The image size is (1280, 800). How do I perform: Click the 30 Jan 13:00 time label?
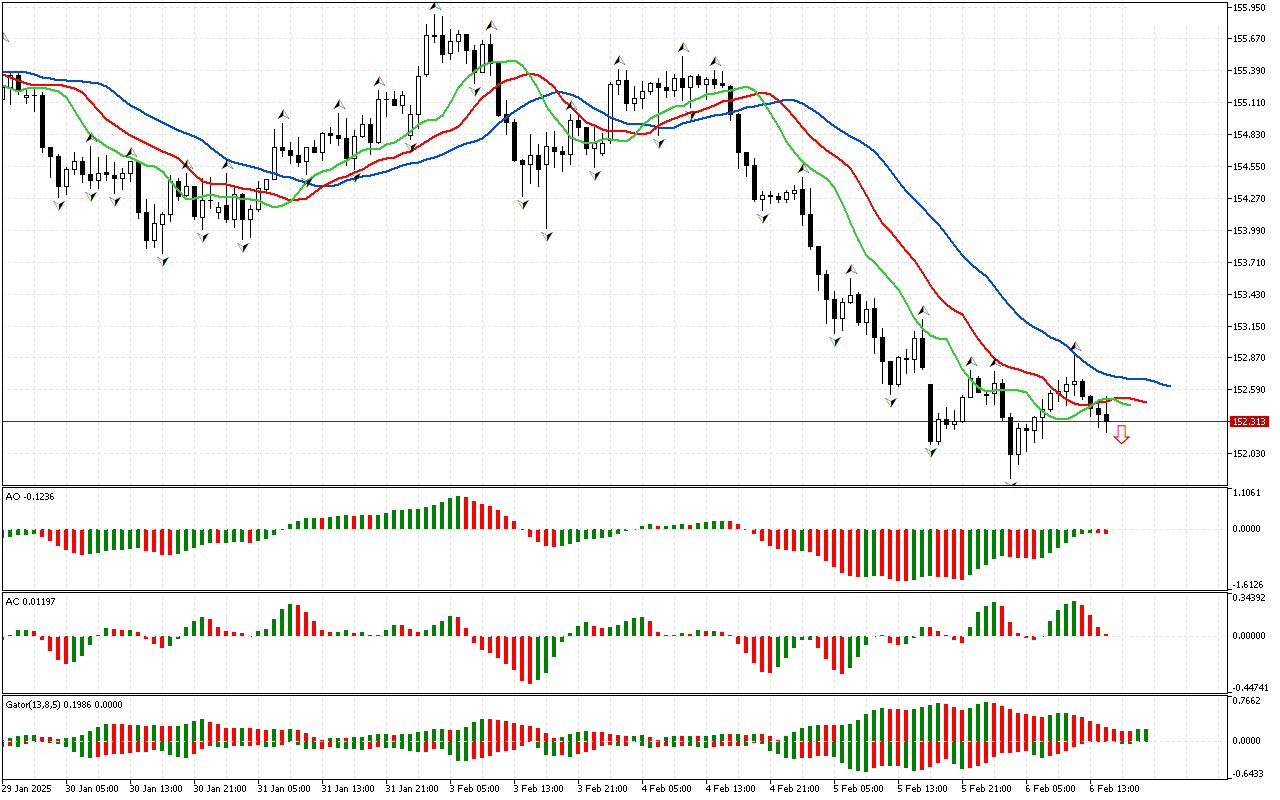(154, 789)
